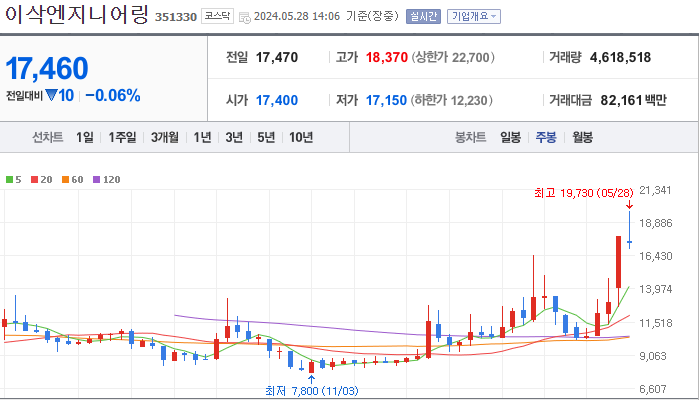Click the green 5 moving average swatch
The width and height of the screenshot is (699, 400).
point(9,180)
